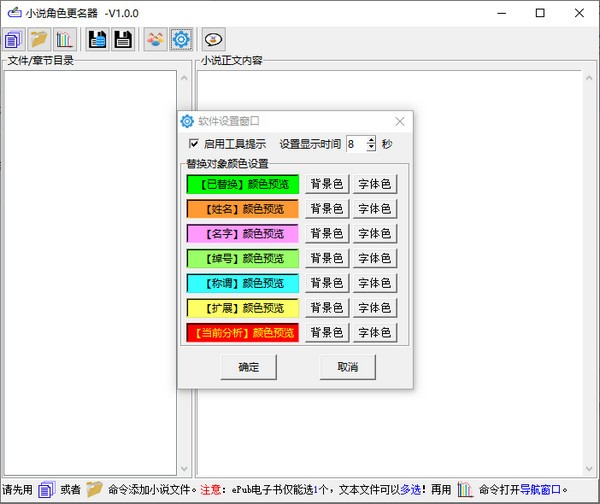Click the open folder toolbar icon
The width and height of the screenshot is (600, 504).
[39, 40]
